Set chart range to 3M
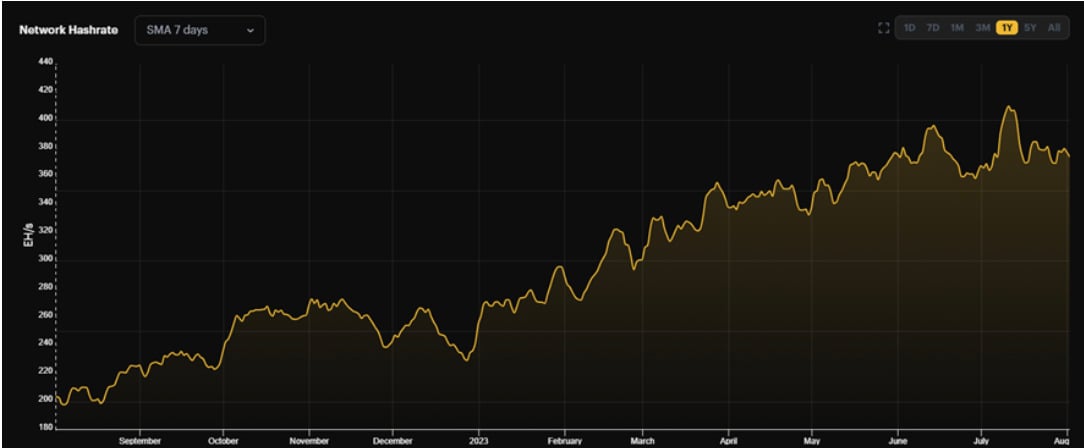 982,28
